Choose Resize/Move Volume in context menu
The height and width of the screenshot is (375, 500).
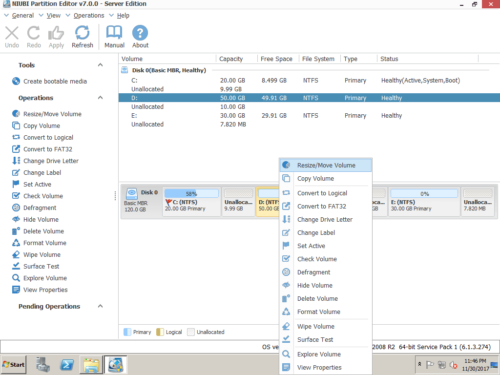(326, 165)
